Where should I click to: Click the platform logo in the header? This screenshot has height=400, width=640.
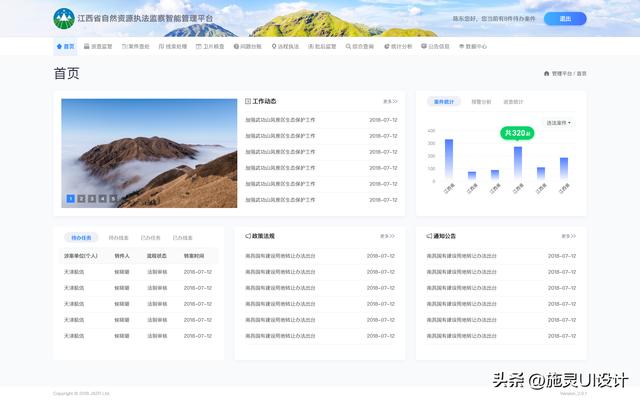[64, 18]
